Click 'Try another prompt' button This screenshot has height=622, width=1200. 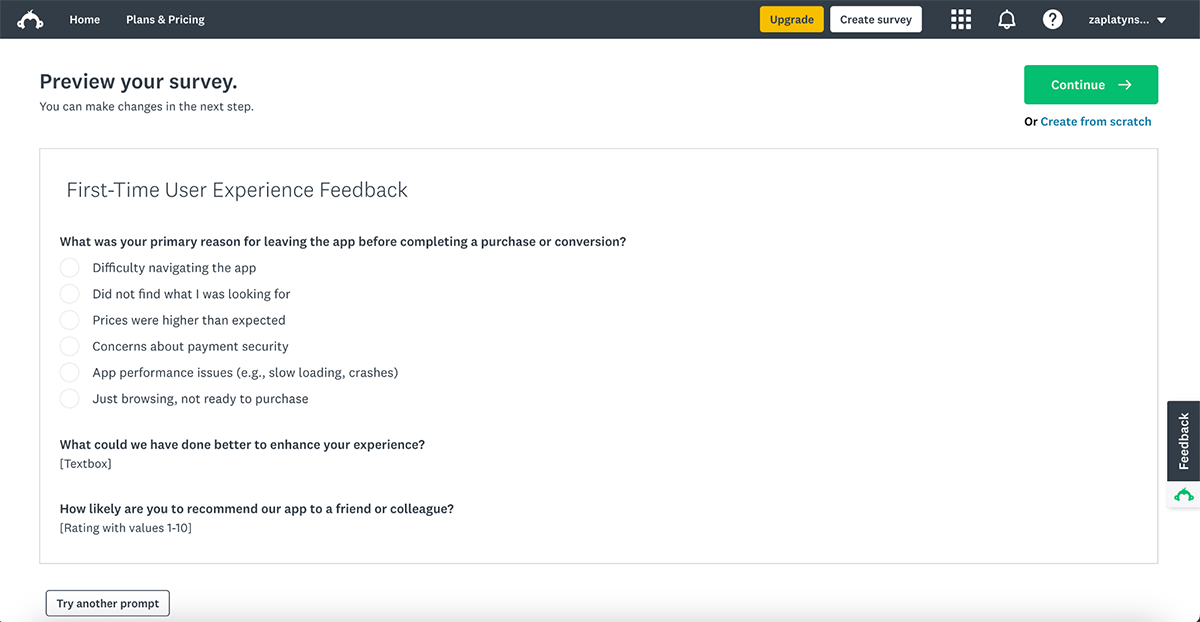108,603
